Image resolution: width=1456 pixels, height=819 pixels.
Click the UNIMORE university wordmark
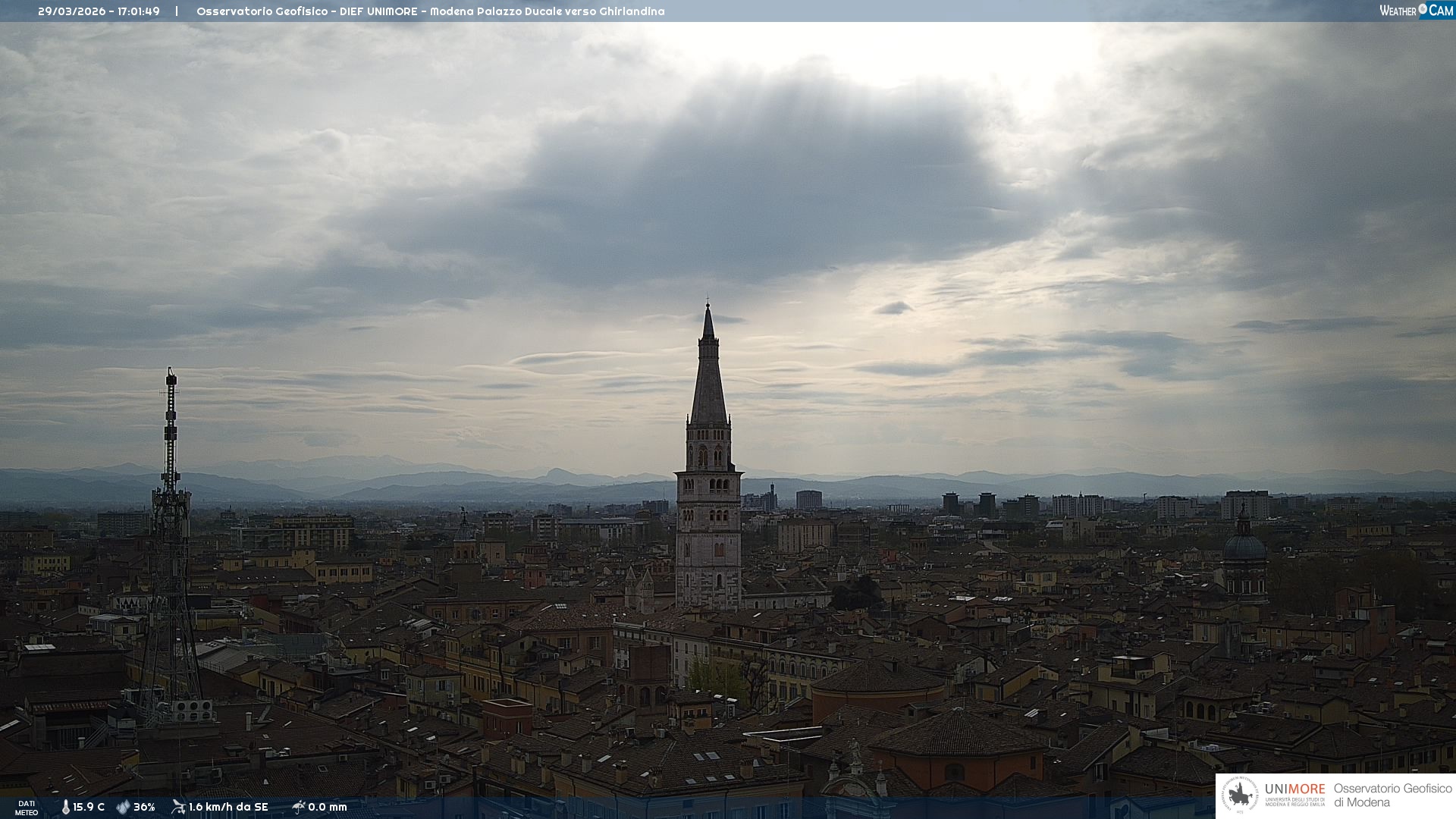[x=1294, y=789]
